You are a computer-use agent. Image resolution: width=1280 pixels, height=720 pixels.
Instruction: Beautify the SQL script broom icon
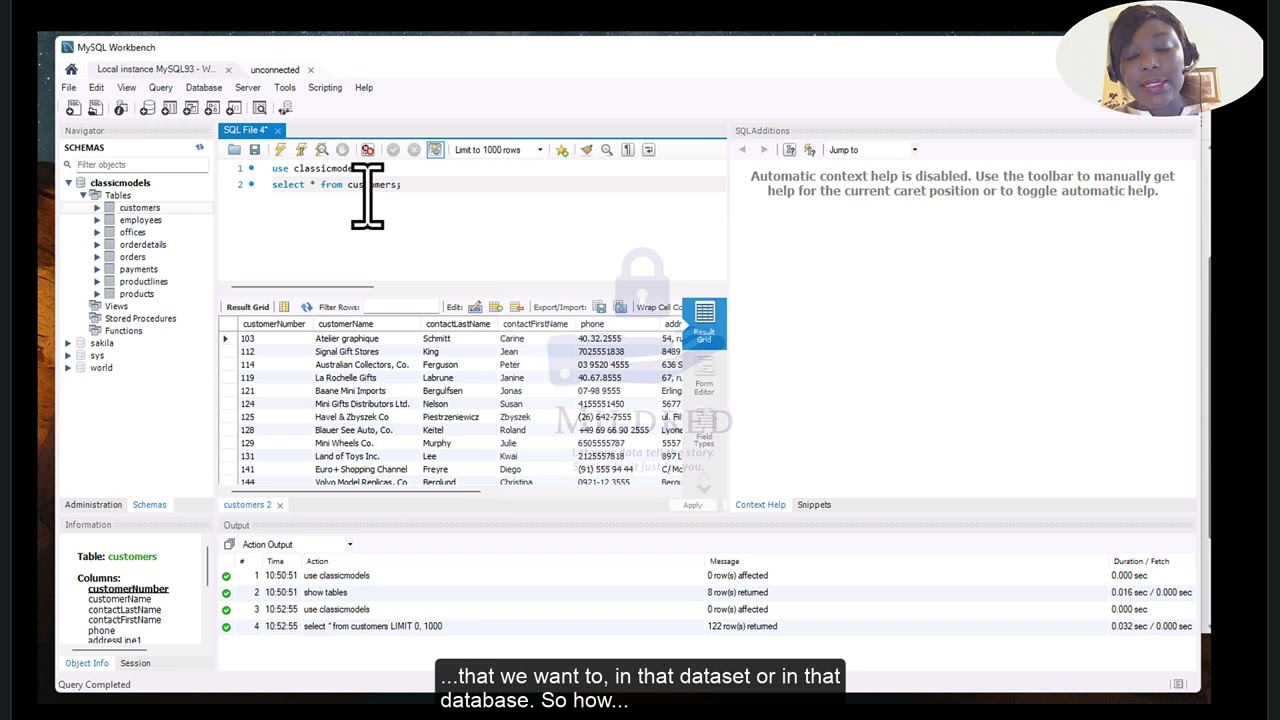[586, 150]
